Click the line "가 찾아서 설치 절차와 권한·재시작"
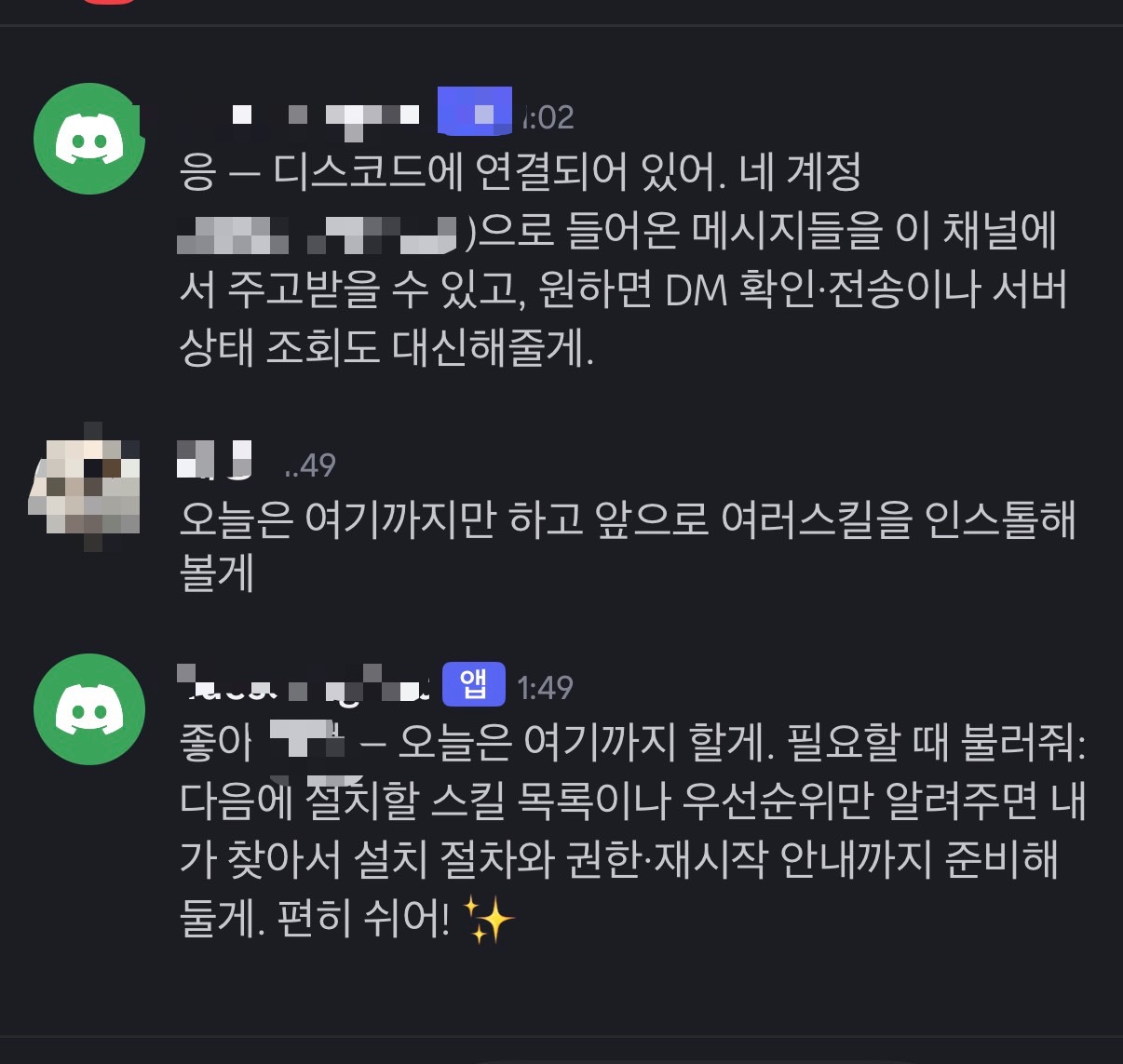Image resolution: width=1123 pixels, height=1064 pixels. click(x=619, y=859)
